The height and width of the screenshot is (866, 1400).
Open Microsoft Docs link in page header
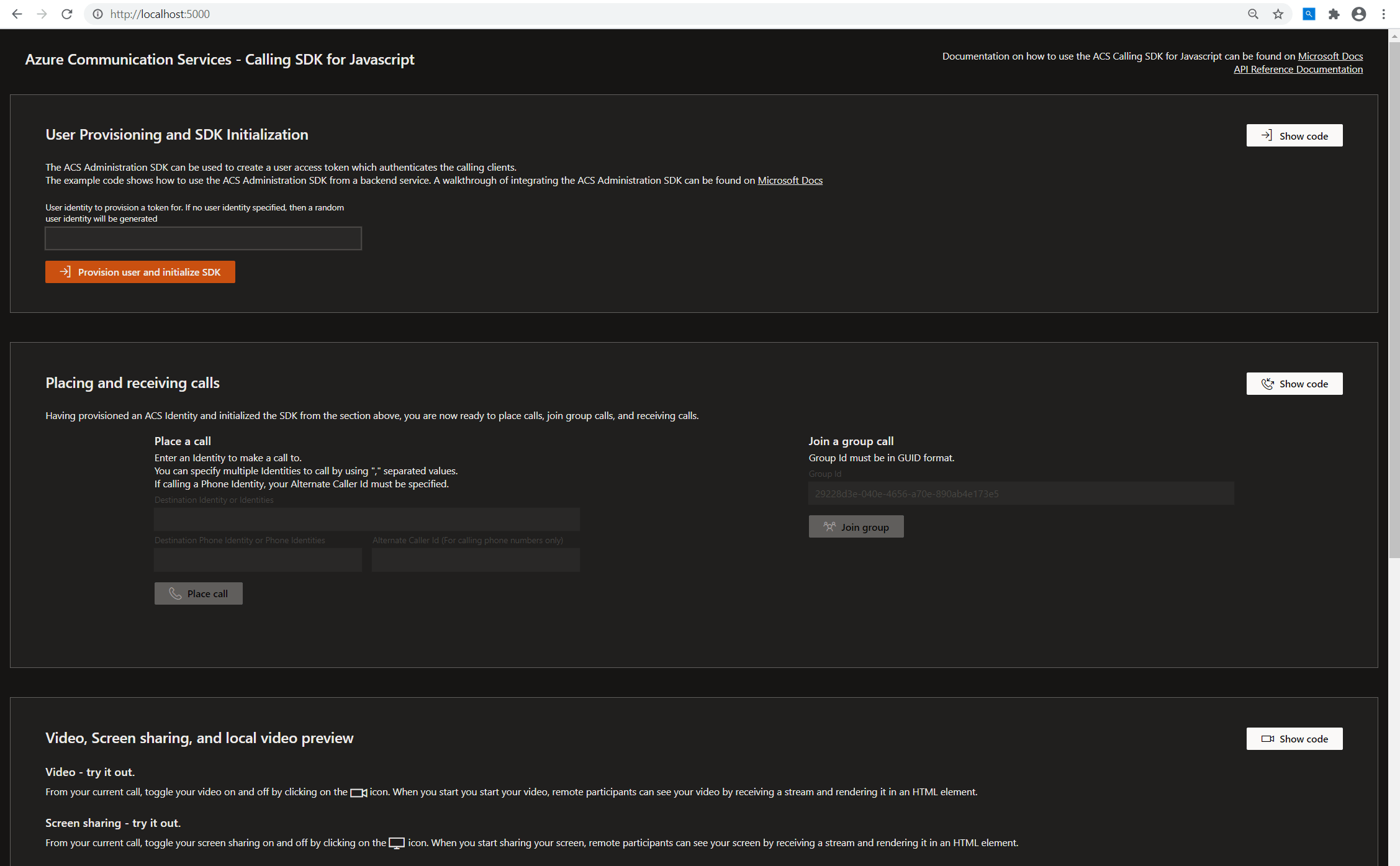1330,56
